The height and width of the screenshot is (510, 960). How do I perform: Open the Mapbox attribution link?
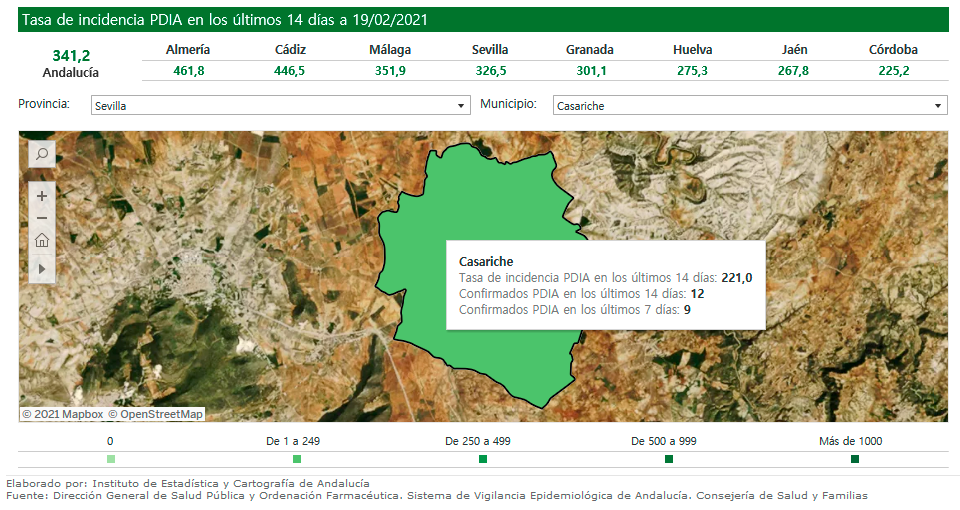coord(70,414)
